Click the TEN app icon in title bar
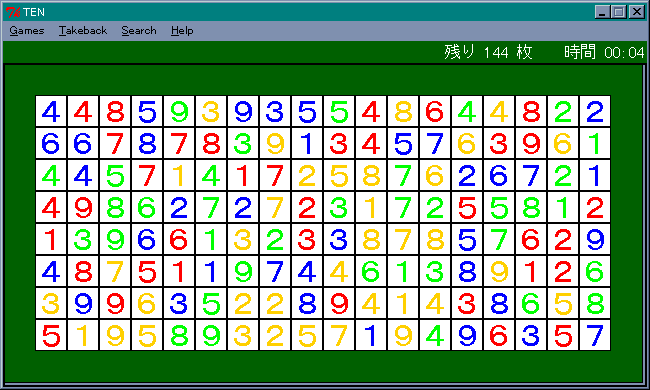The width and height of the screenshot is (650, 390). pos(12,12)
